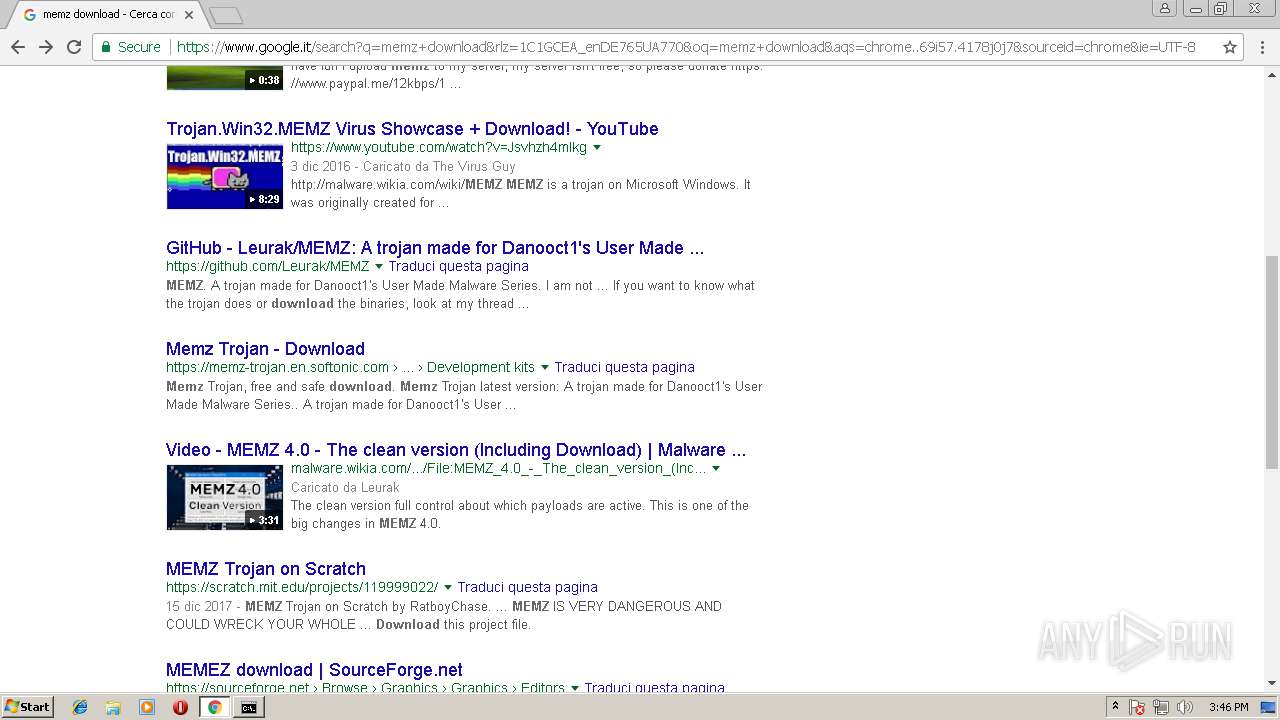Screen dimensions: 1280x720
Task: Focus the address bar URL
Action: (x=685, y=47)
